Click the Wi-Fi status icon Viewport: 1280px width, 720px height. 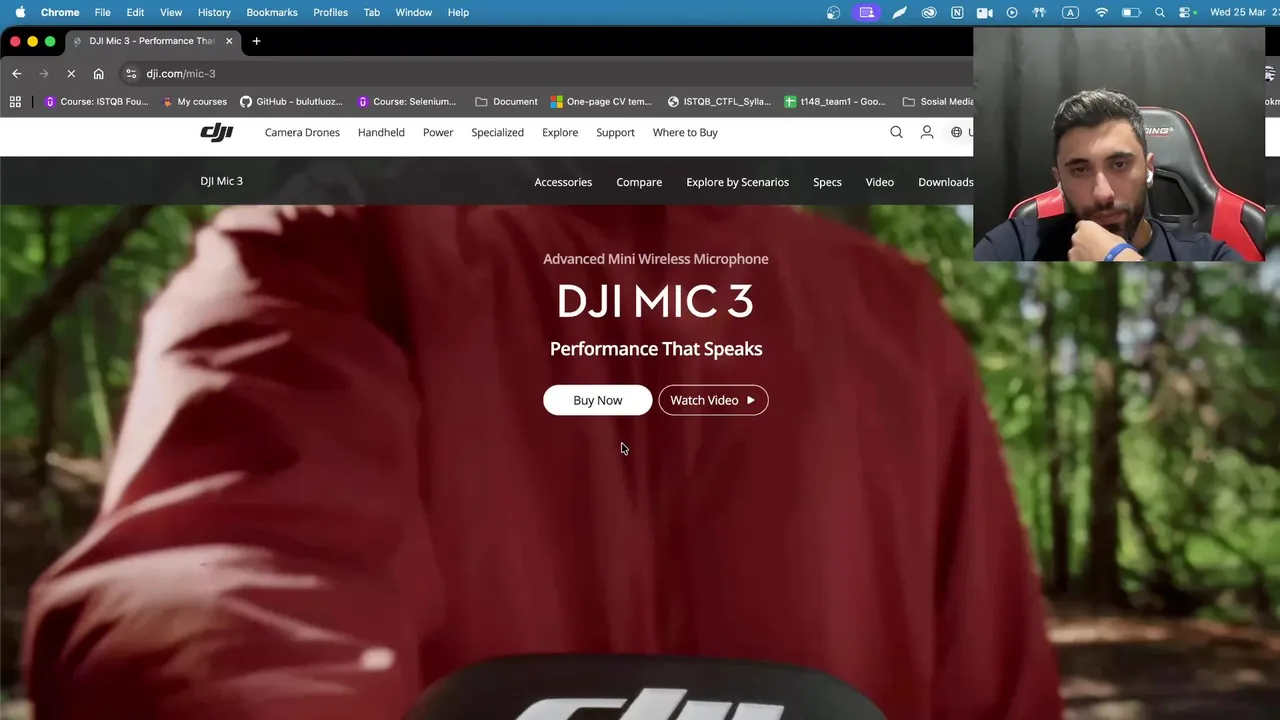[x=1102, y=12]
